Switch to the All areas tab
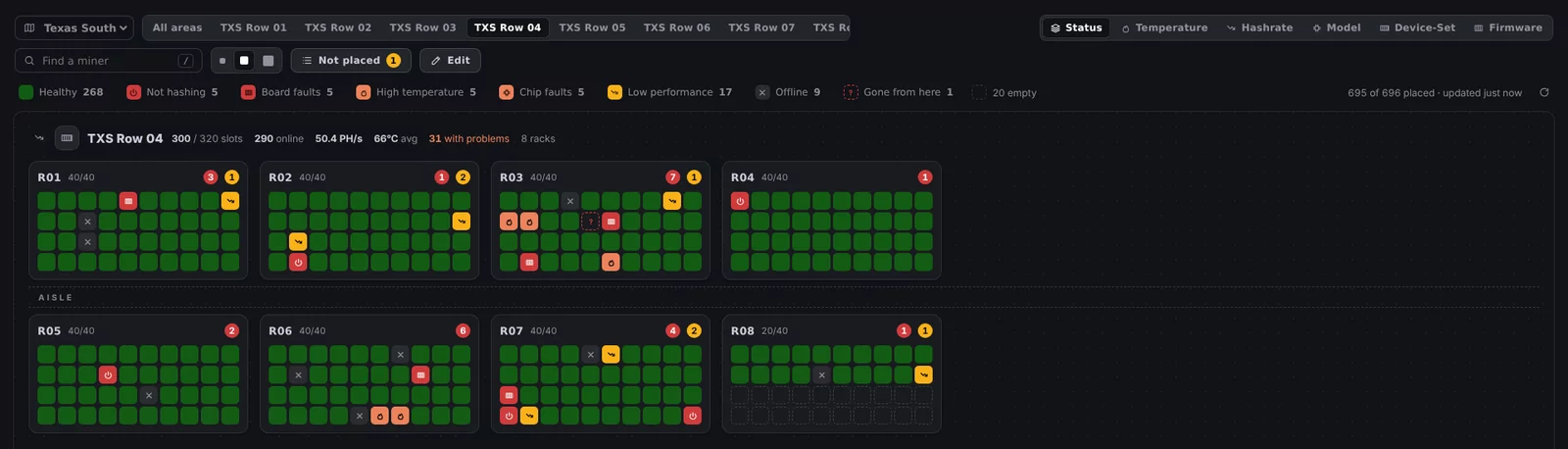This screenshot has width=1568, height=449. click(x=177, y=27)
